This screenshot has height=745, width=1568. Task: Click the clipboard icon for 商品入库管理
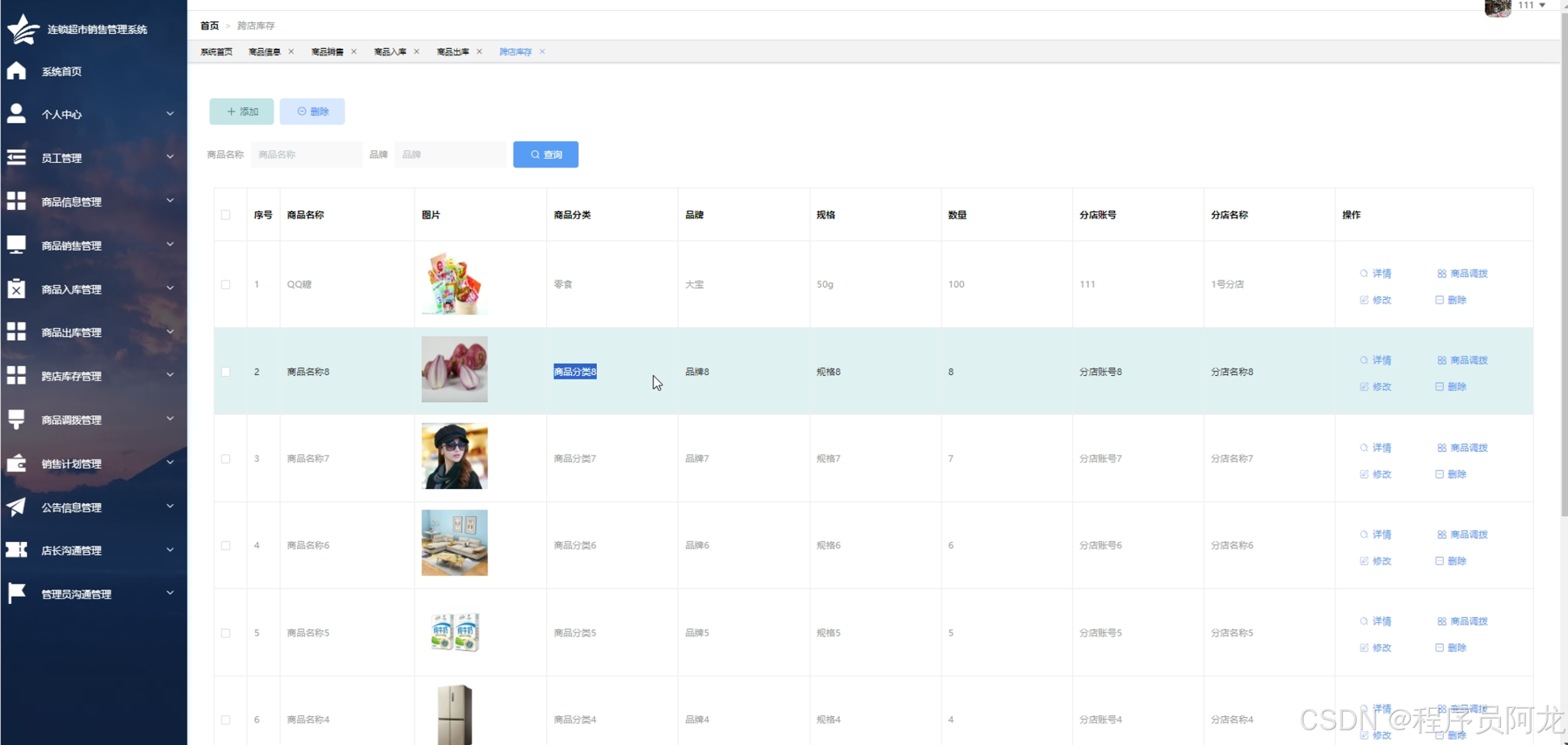(17, 289)
